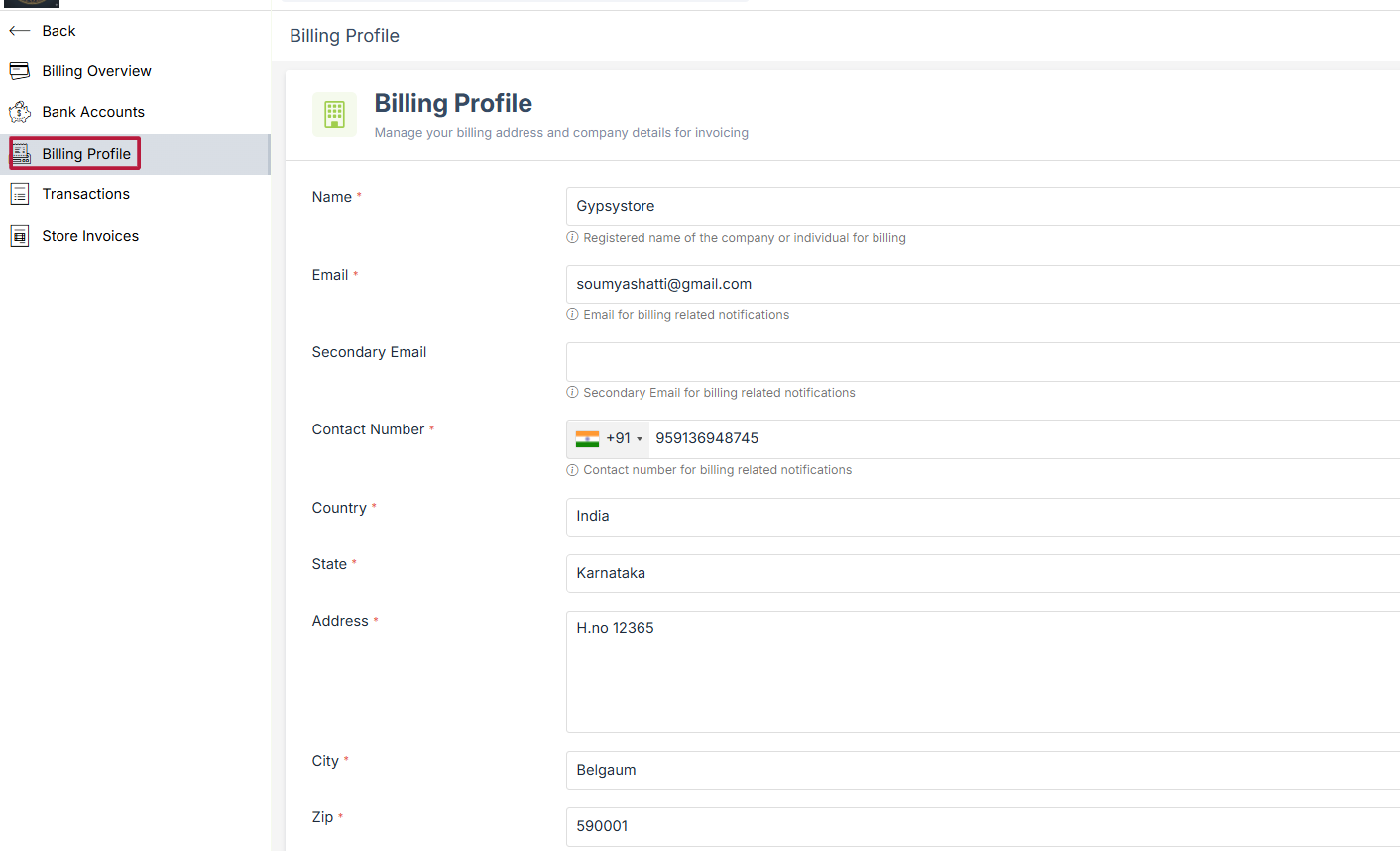Image resolution: width=1400 pixels, height=851 pixels.
Task: Click the green building icon in header
Action: point(334,114)
